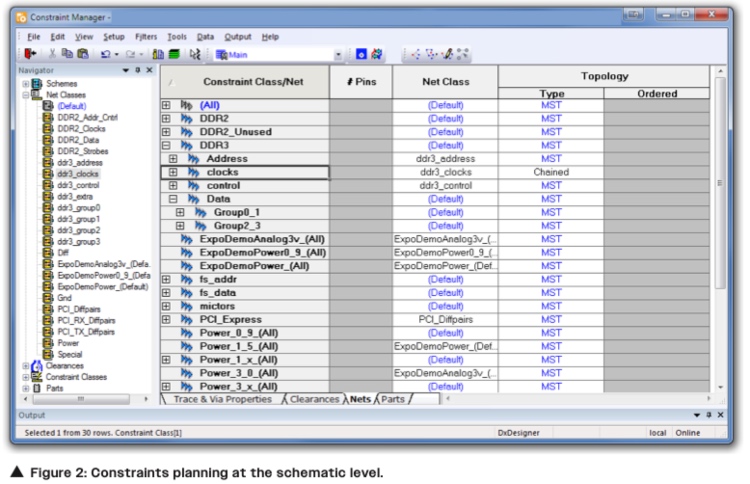This screenshot has width=750, height=484.
Task: Open the File menu
Action: (33, 37)
